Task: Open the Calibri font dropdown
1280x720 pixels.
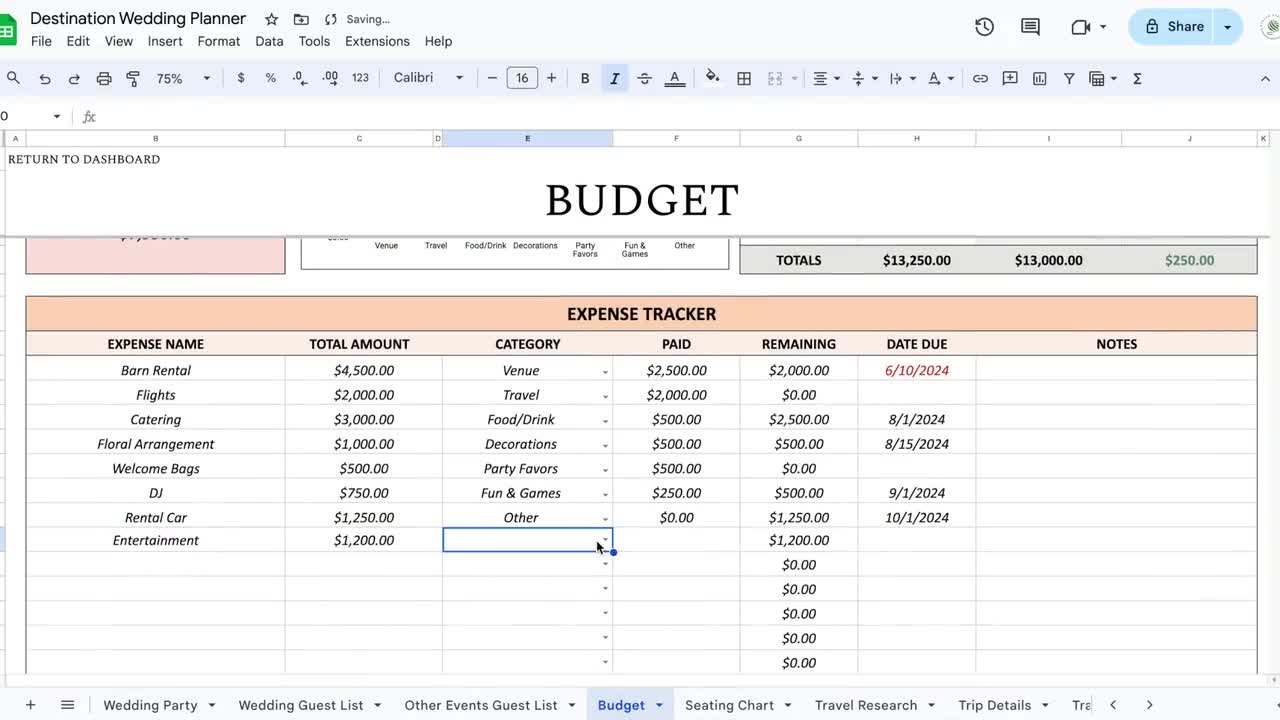Action: [428, 78]
